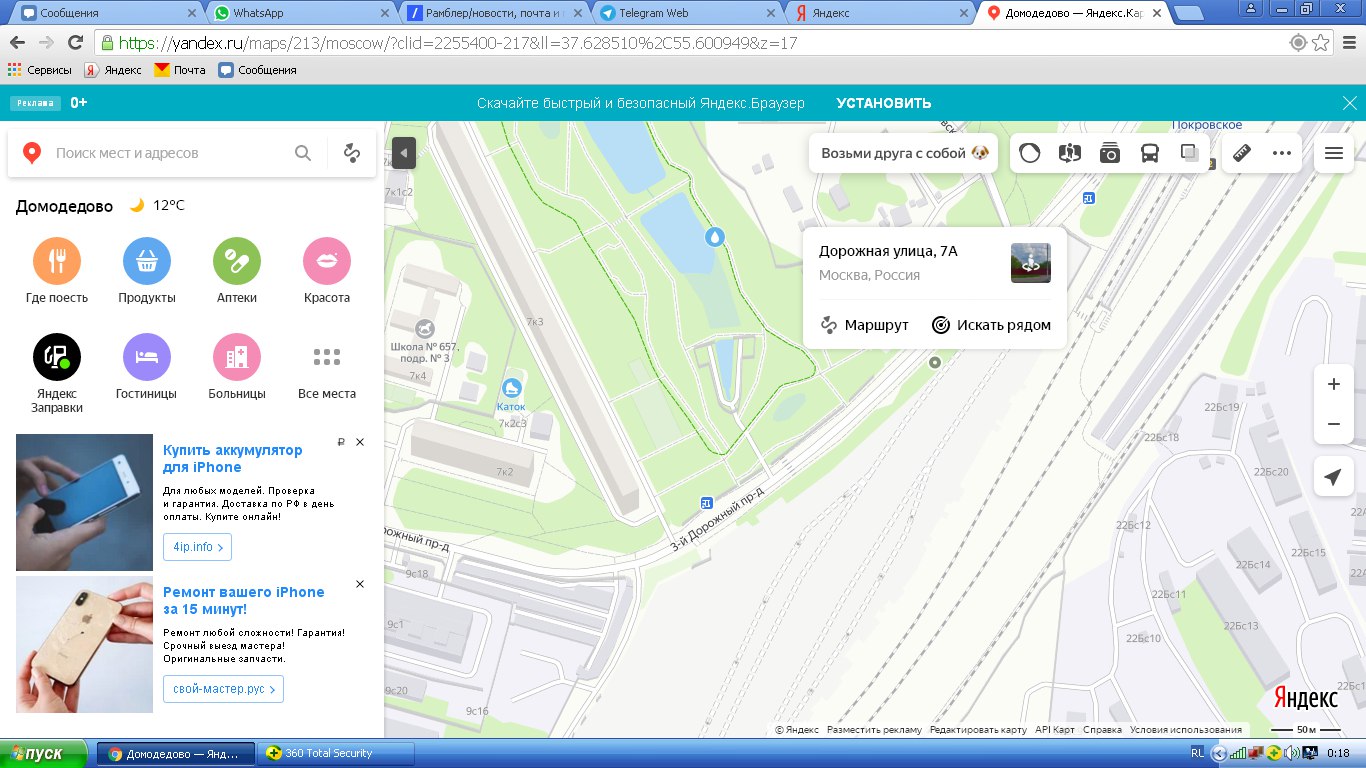Zoom out the map with minus button
This screenshot has width=1366, height=768.
[1333, 424]
